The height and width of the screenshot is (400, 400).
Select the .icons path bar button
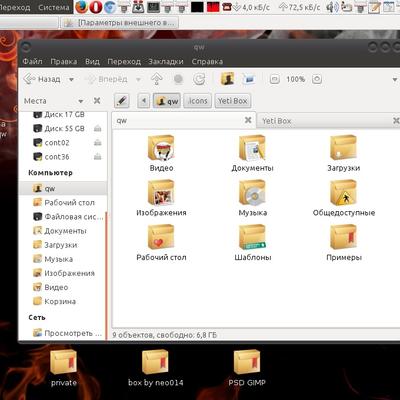click(197, 101)
